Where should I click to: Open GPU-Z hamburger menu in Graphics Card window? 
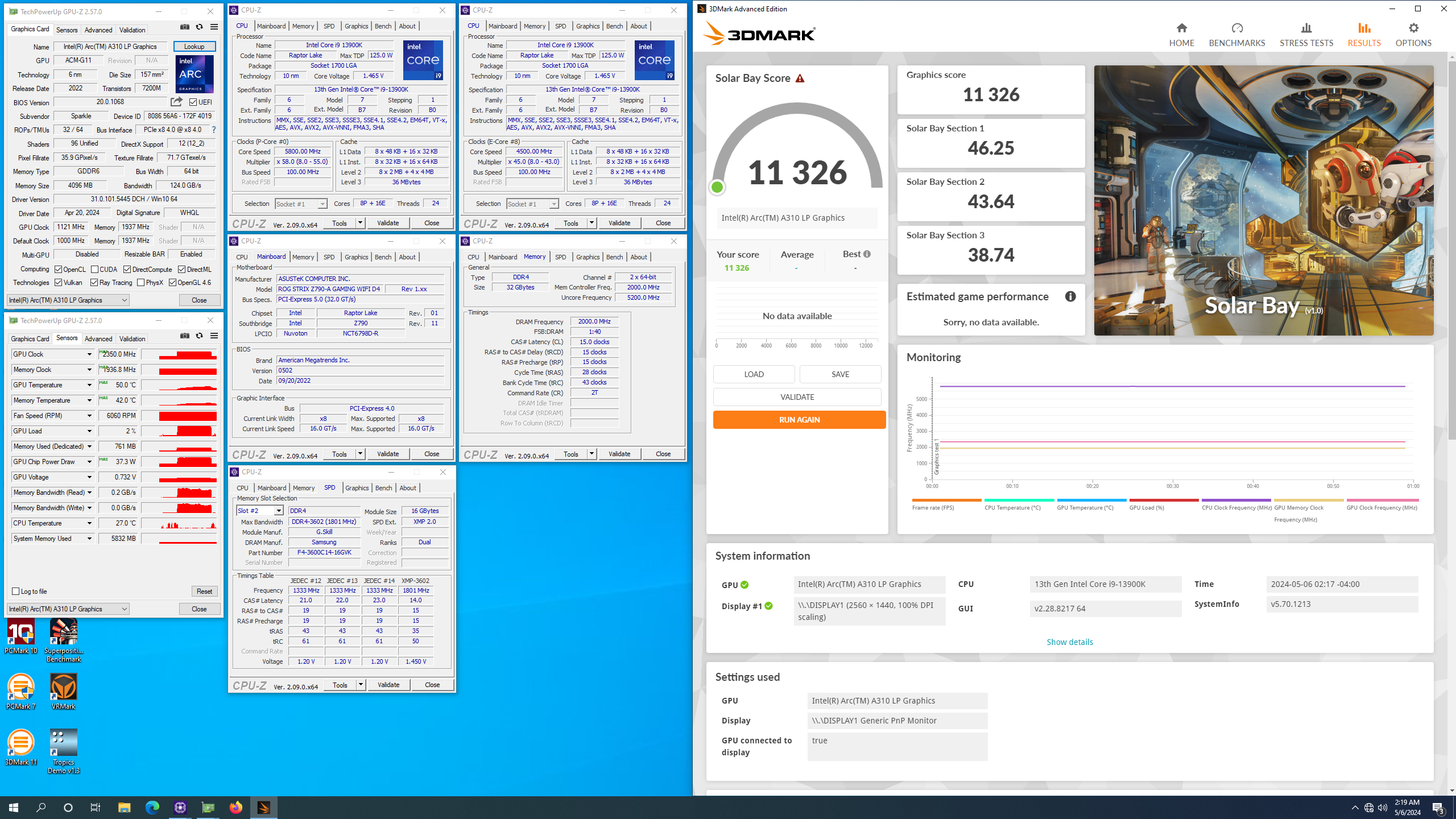click(x=214, y=27)
